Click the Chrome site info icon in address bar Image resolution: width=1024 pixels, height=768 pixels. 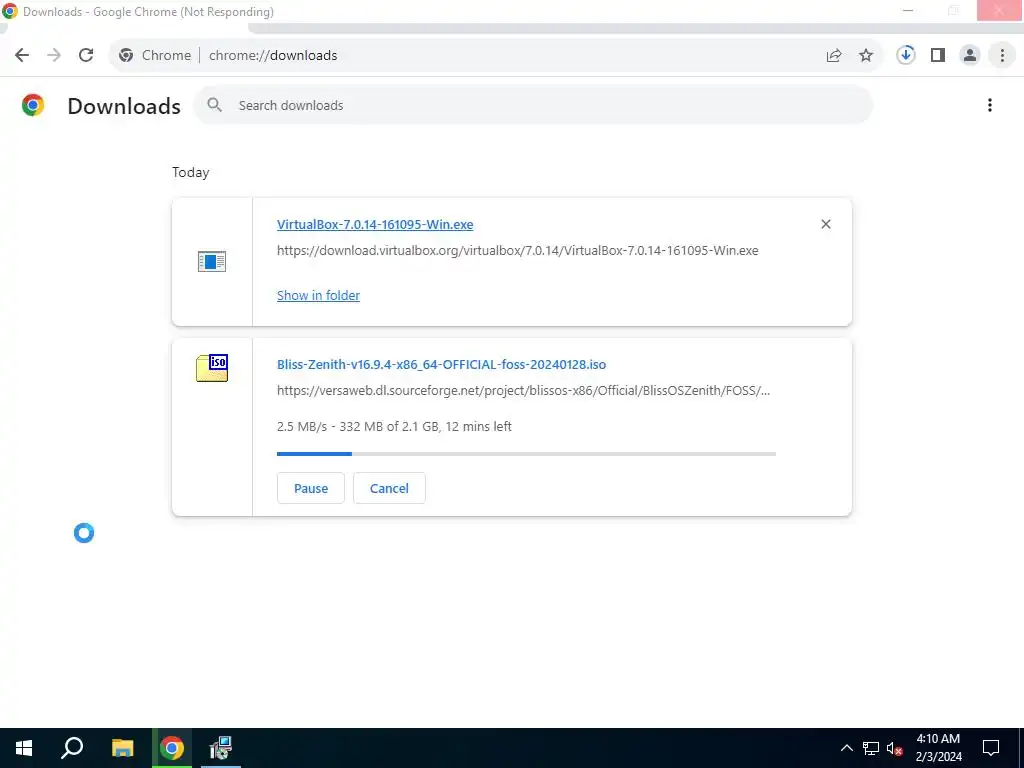click(x=126, y=56)
